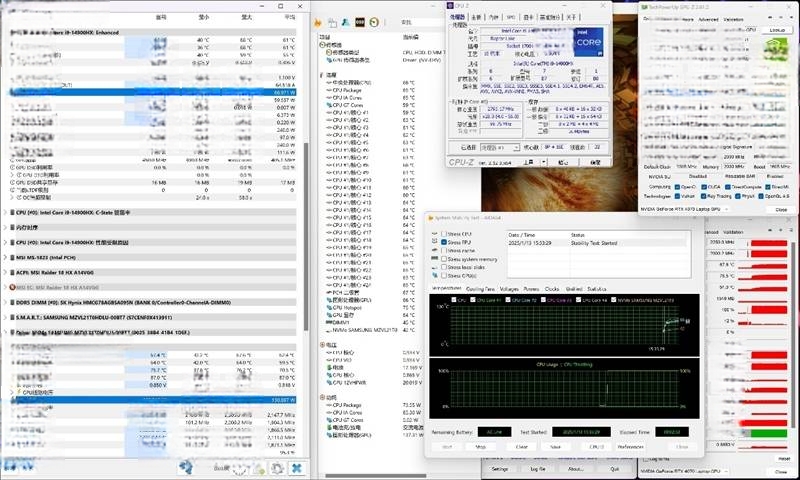Click the Lookup button in GPU-Z
Screen dimensions: 800x480
pos(777,30)
